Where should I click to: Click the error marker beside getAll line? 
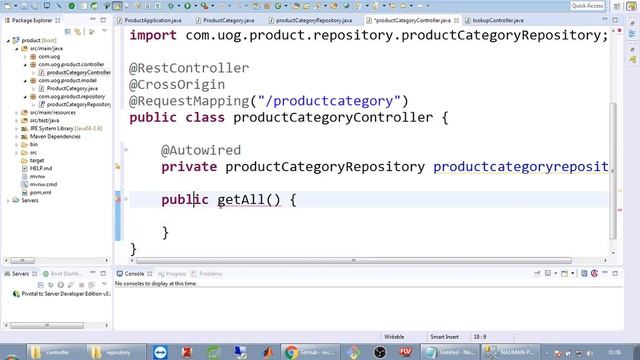pos(118,199)
